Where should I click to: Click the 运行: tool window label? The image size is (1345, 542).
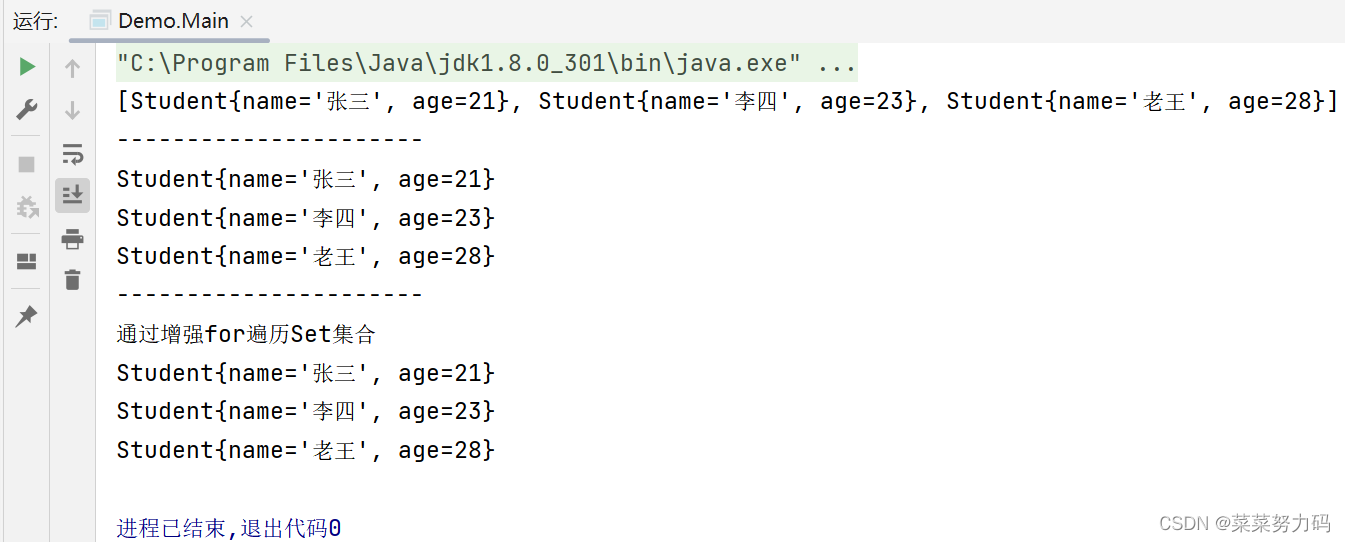35,21
